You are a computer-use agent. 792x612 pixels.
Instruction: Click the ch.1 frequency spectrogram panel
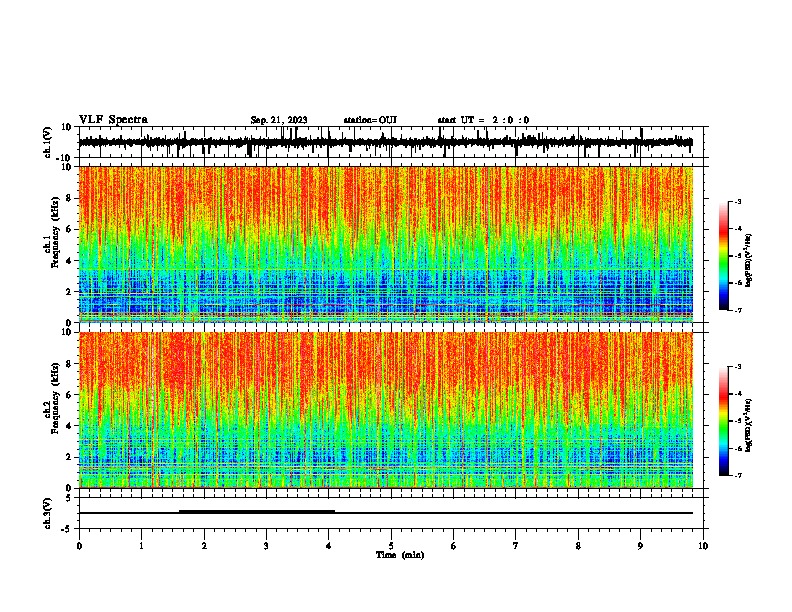point(386,244)
